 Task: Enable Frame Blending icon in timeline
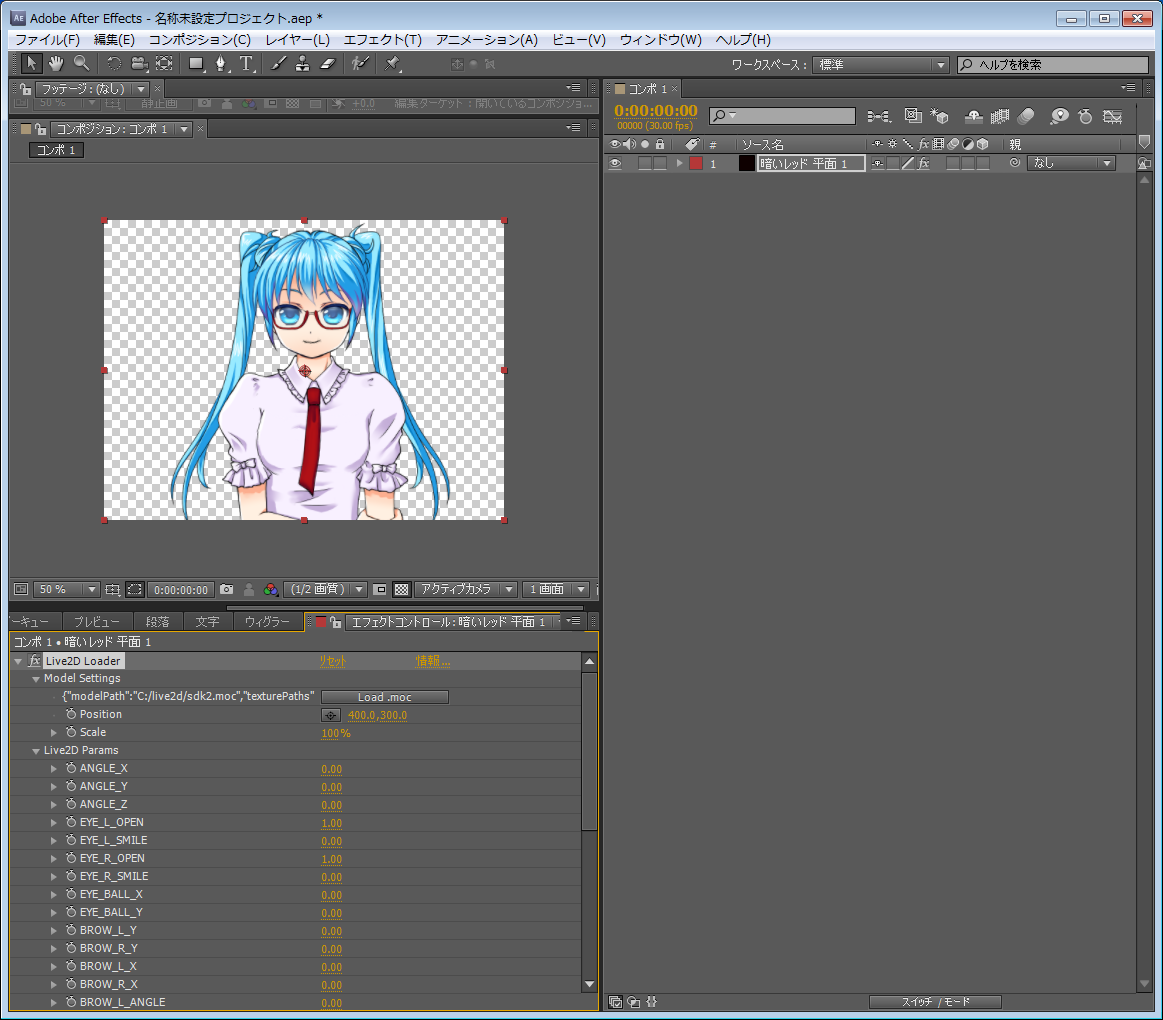coord(1000,116)
